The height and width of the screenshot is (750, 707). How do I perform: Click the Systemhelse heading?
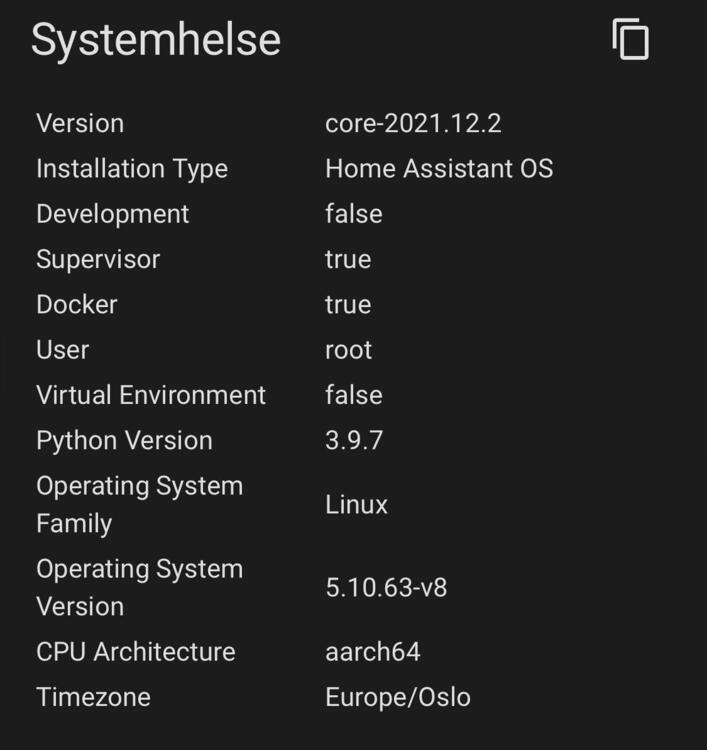156,40
